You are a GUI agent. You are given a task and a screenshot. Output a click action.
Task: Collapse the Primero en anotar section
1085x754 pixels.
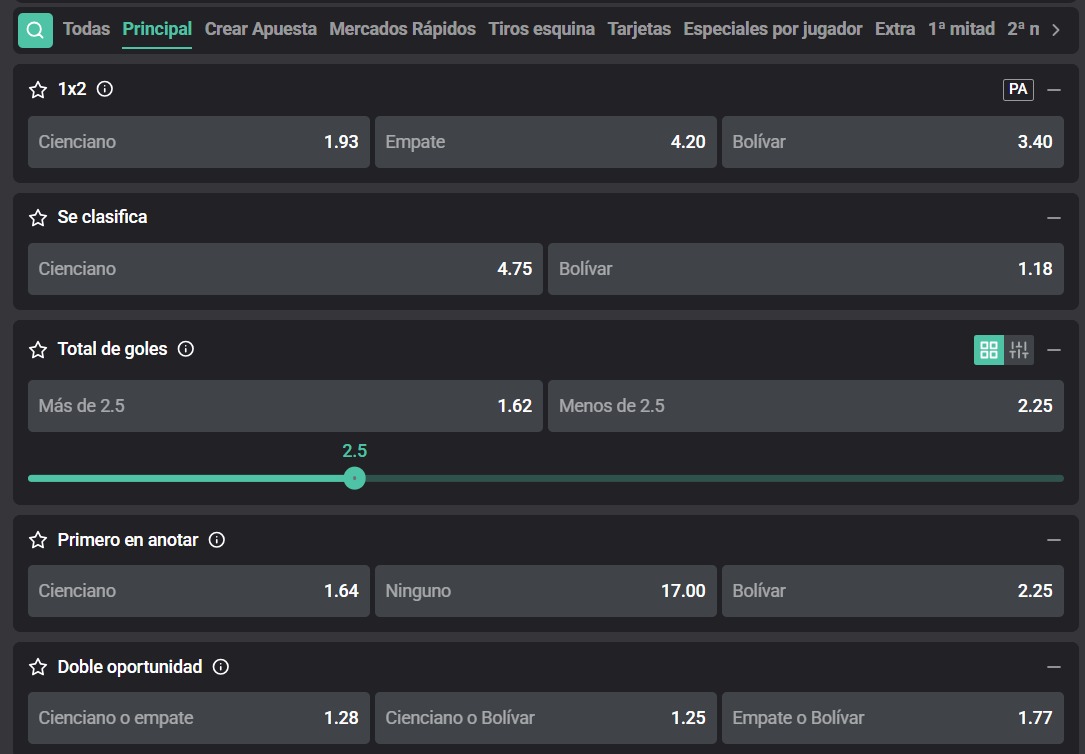pos(1053,540)
